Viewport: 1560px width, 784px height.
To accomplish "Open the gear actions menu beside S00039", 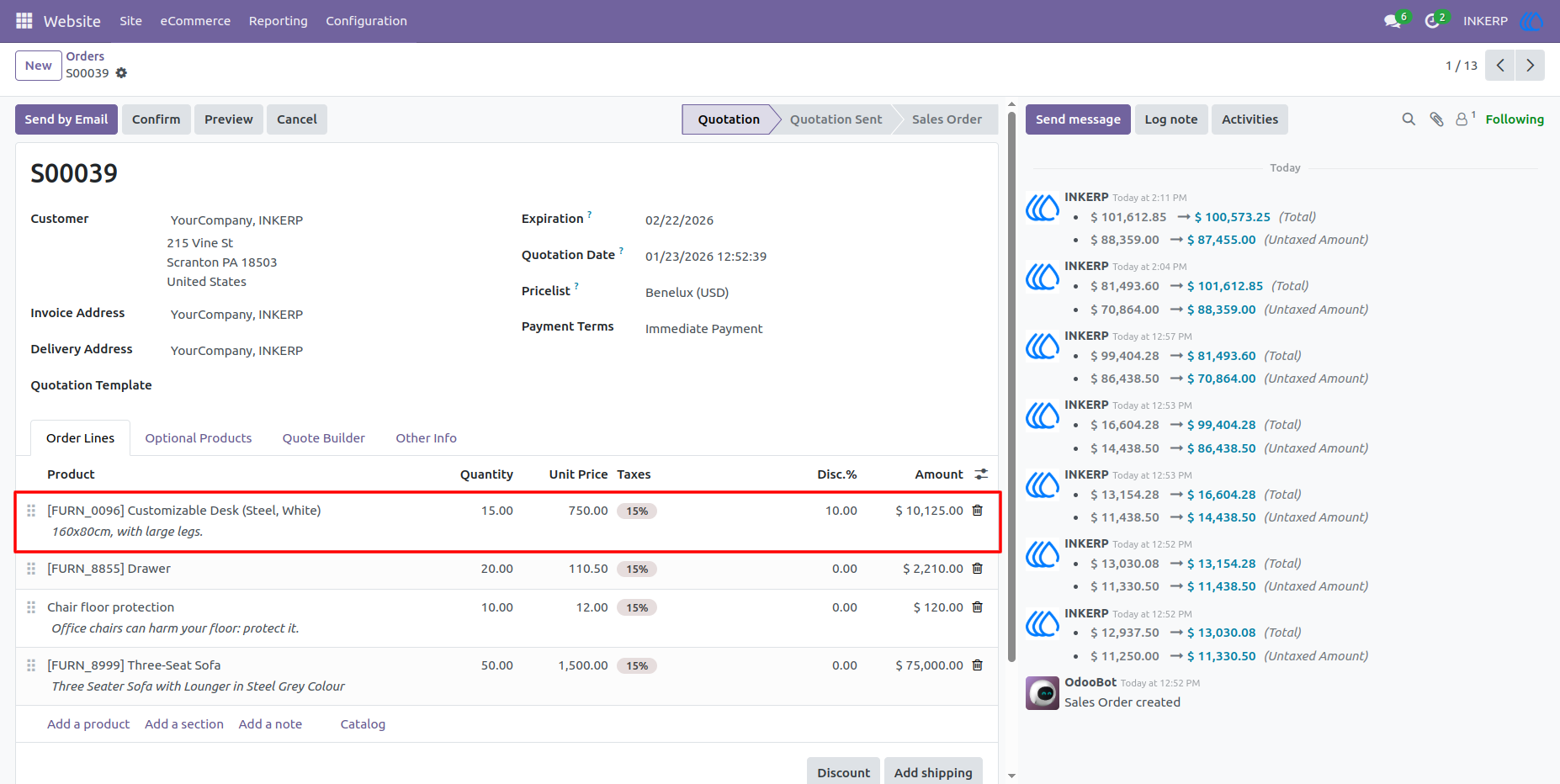I will [x=121, y=73].
